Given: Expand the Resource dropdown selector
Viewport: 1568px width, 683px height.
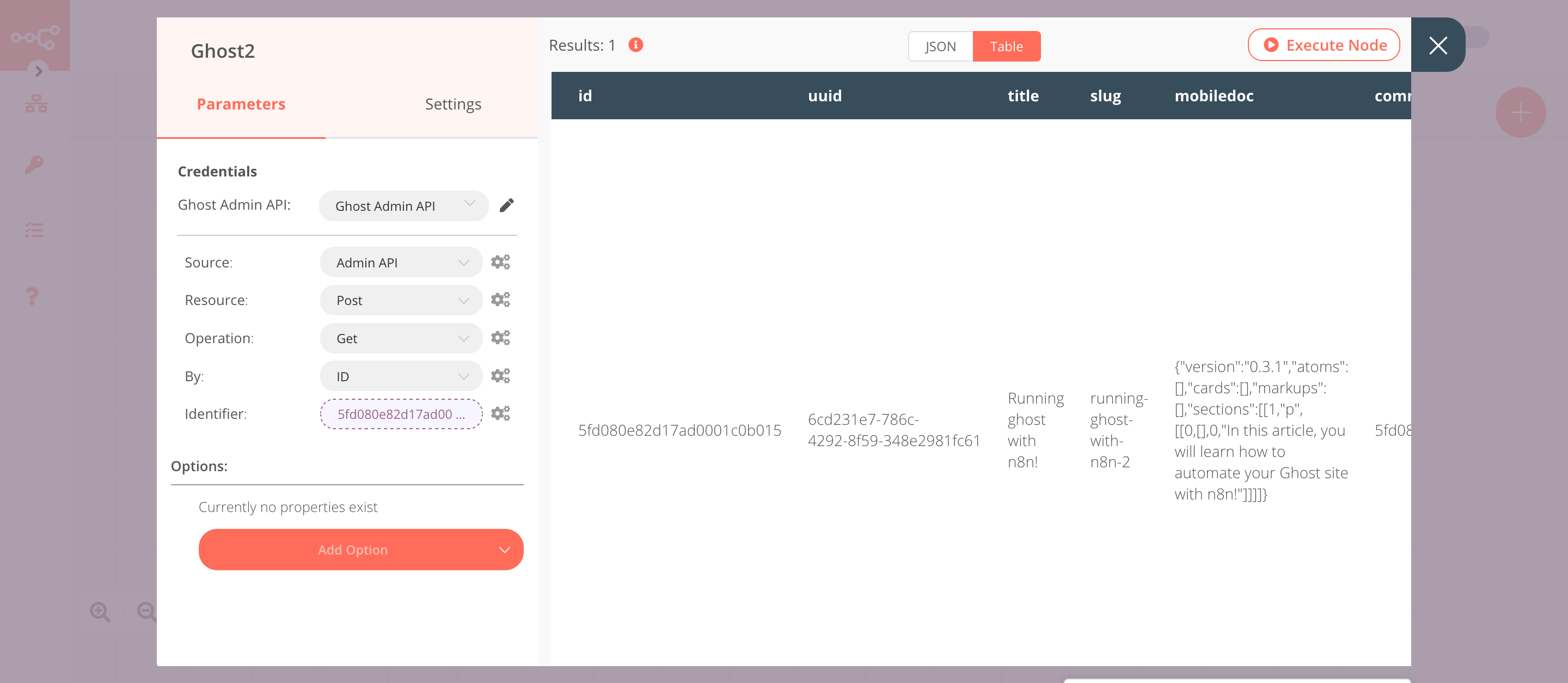Looking at the screenshot, I should (400, 300).
